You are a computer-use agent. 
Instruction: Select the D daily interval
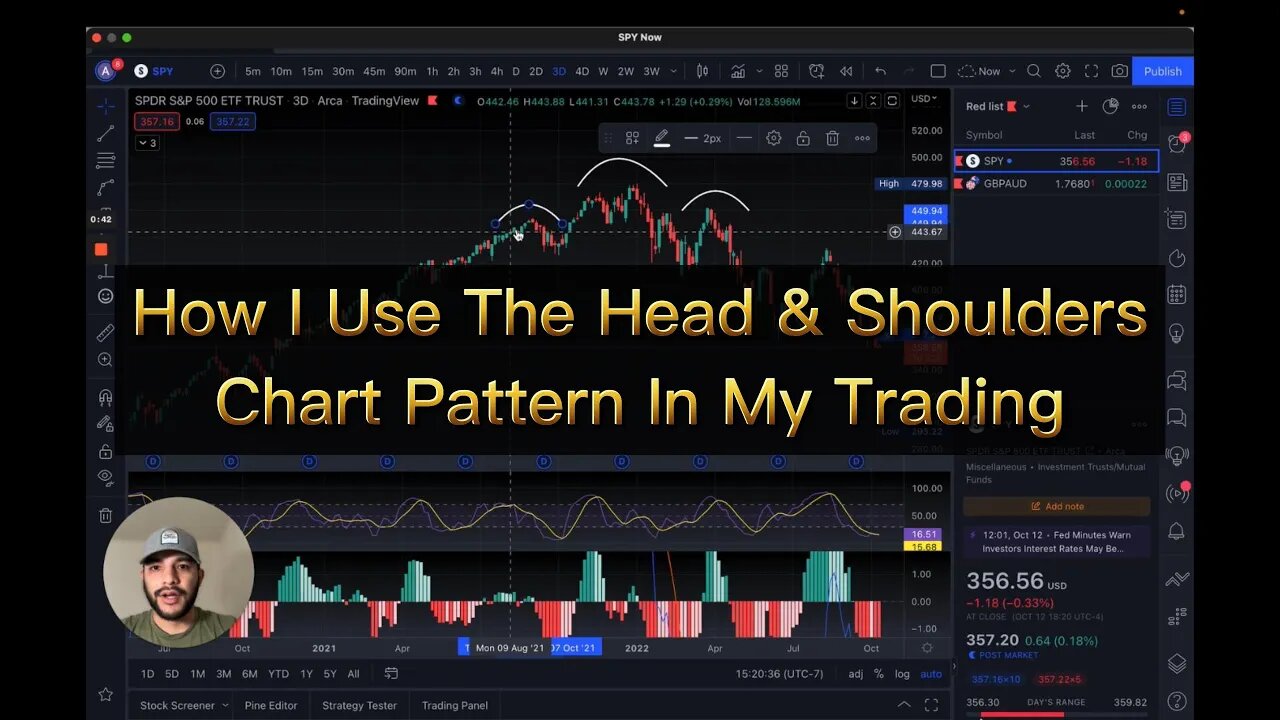coord(516,71)
